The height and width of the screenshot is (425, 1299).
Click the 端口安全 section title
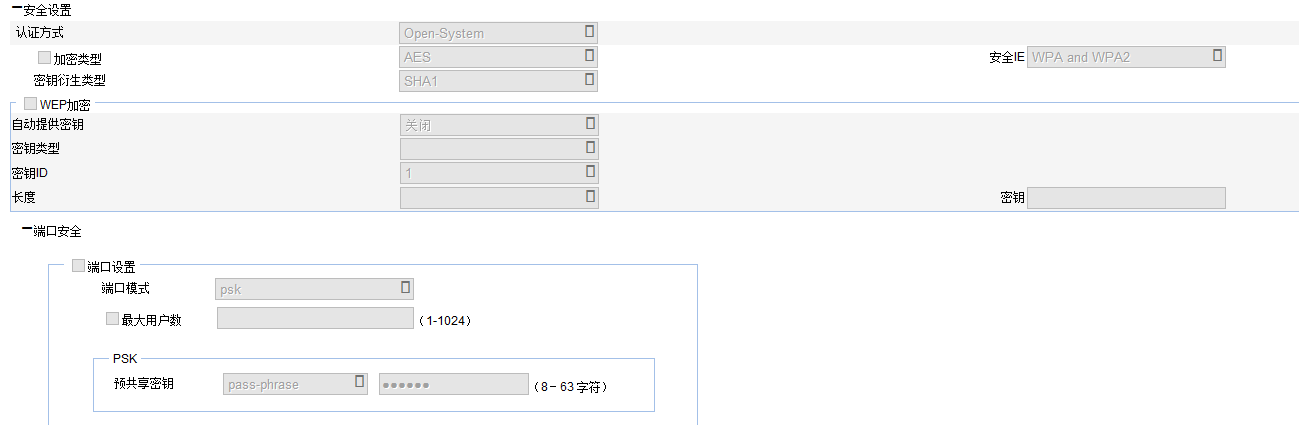tap(57, 231)
